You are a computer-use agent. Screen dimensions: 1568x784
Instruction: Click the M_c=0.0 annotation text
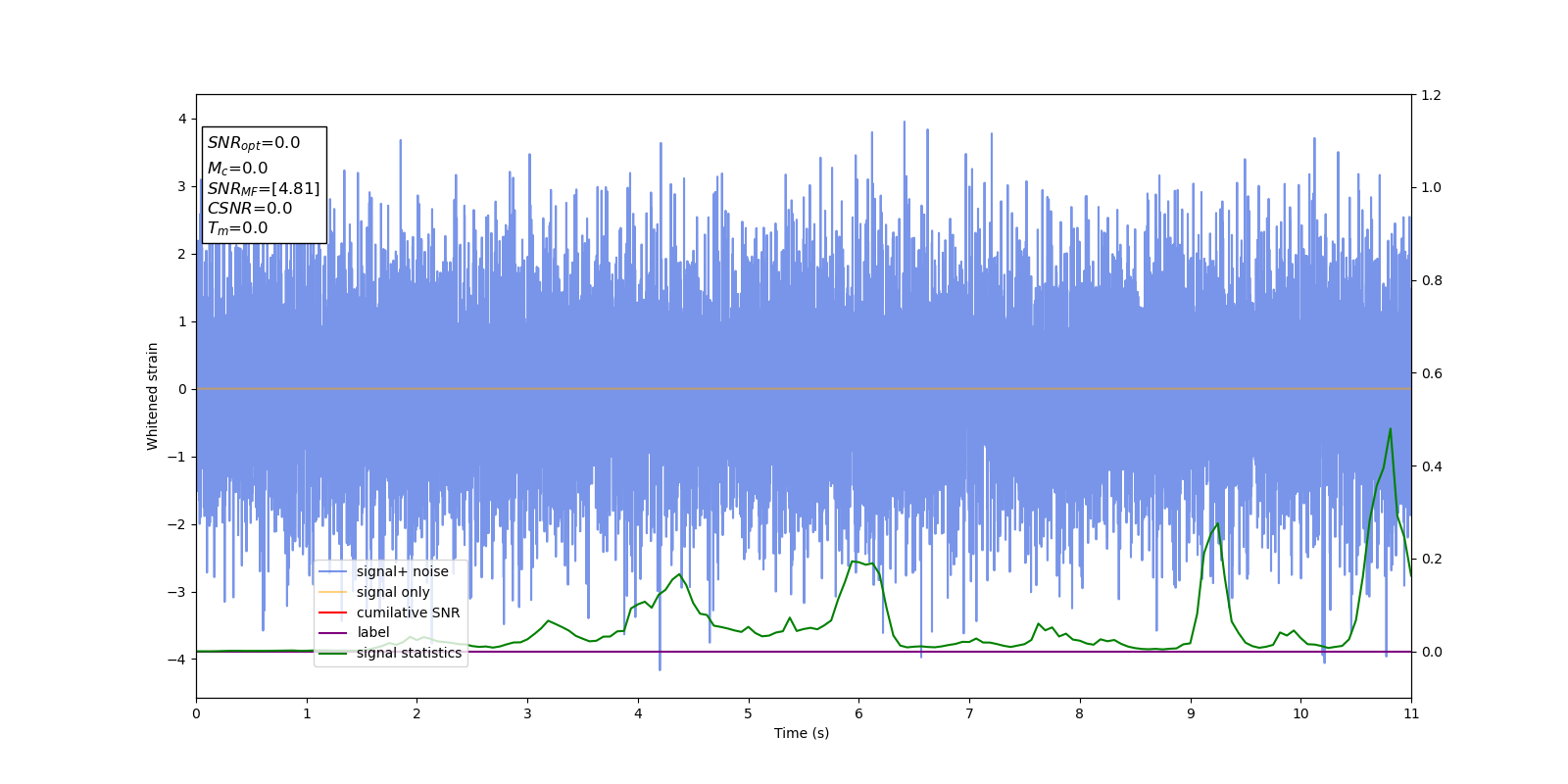point(237,169)
